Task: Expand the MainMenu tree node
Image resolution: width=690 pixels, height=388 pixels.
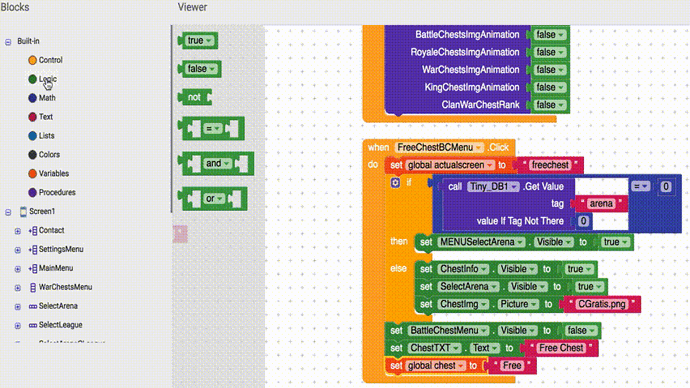Action: click(x=18, y=269)
